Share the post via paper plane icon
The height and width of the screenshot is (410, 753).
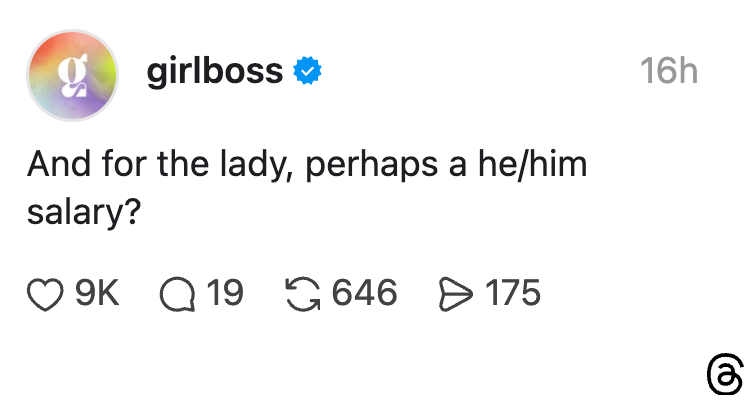pos(456,293)
